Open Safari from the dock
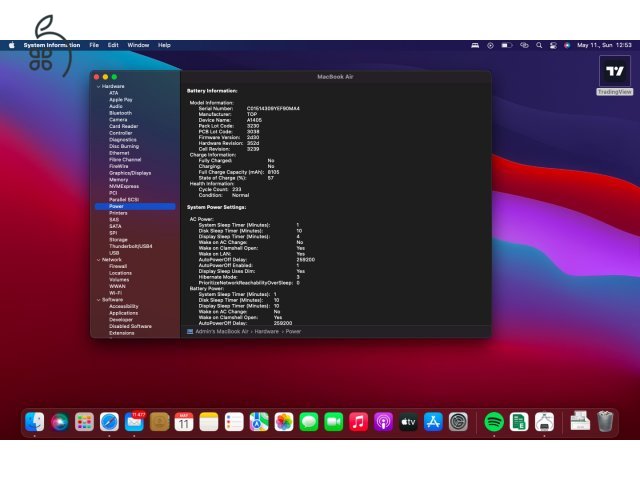This screenshot has height=480, width=640. (x=109, y=422)
